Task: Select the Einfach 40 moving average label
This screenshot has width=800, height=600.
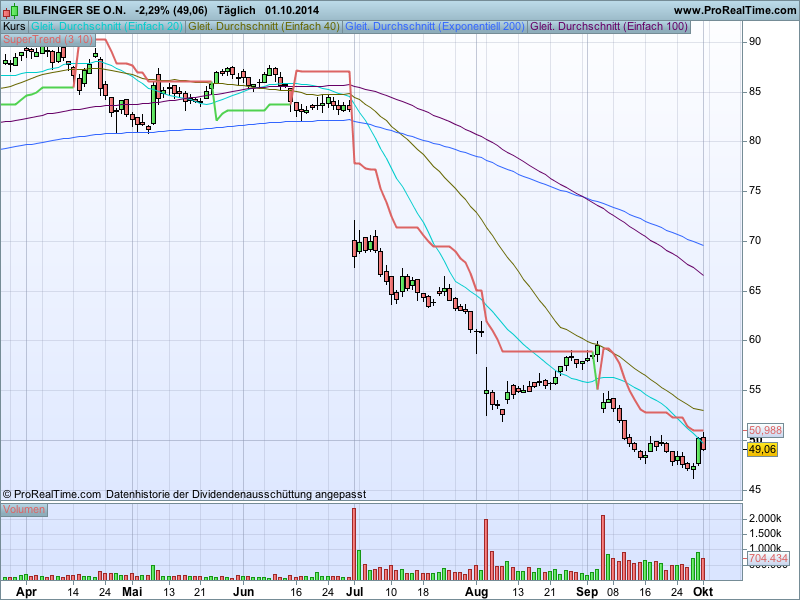Action: coord(265,26)
